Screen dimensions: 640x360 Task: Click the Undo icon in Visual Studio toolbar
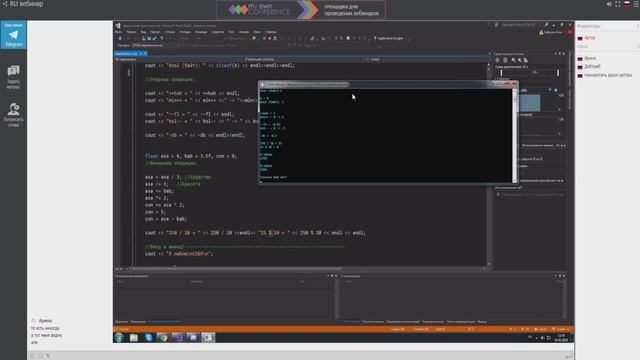point(162,38)
